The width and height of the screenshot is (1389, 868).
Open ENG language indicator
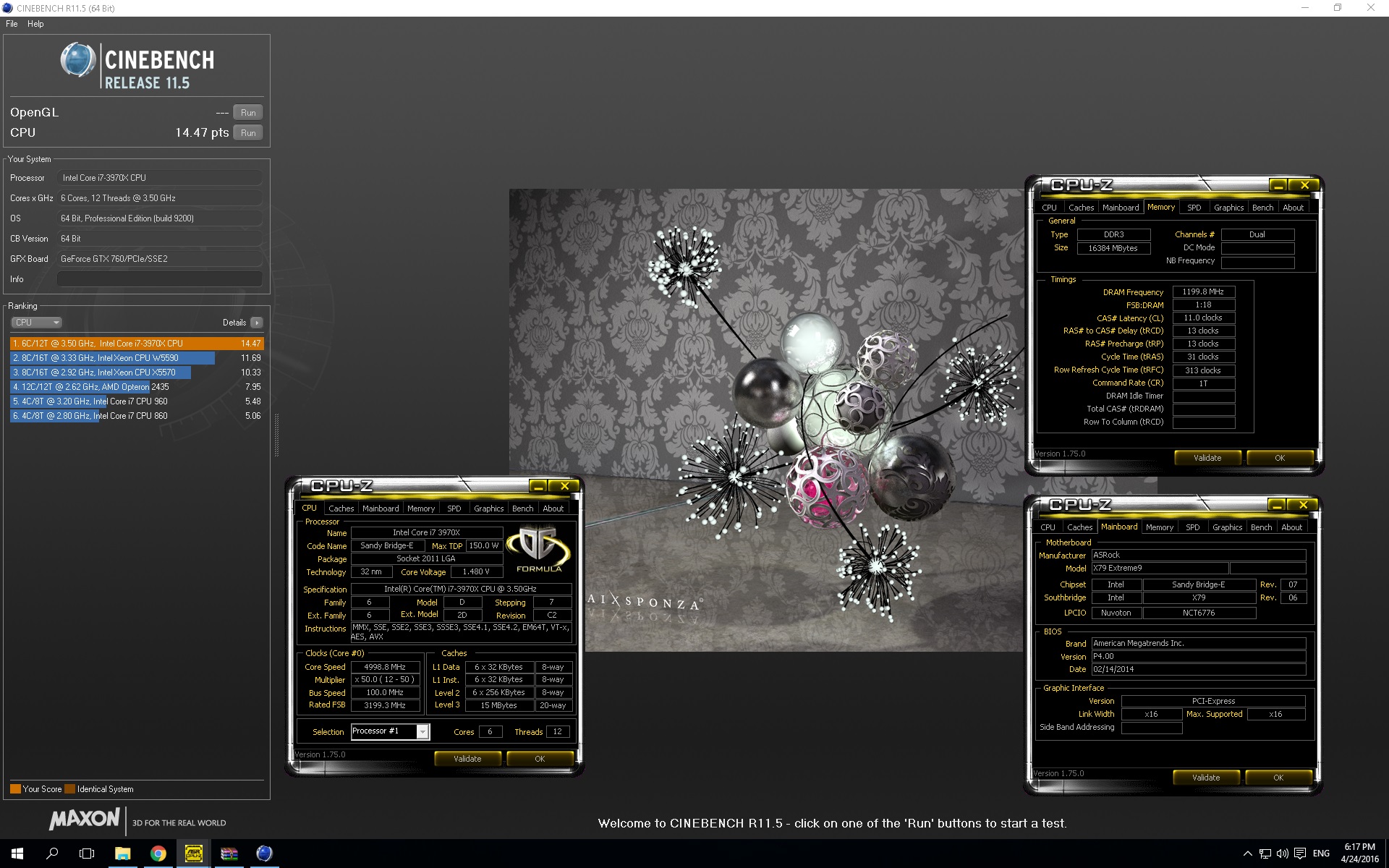coord(1321,854)
